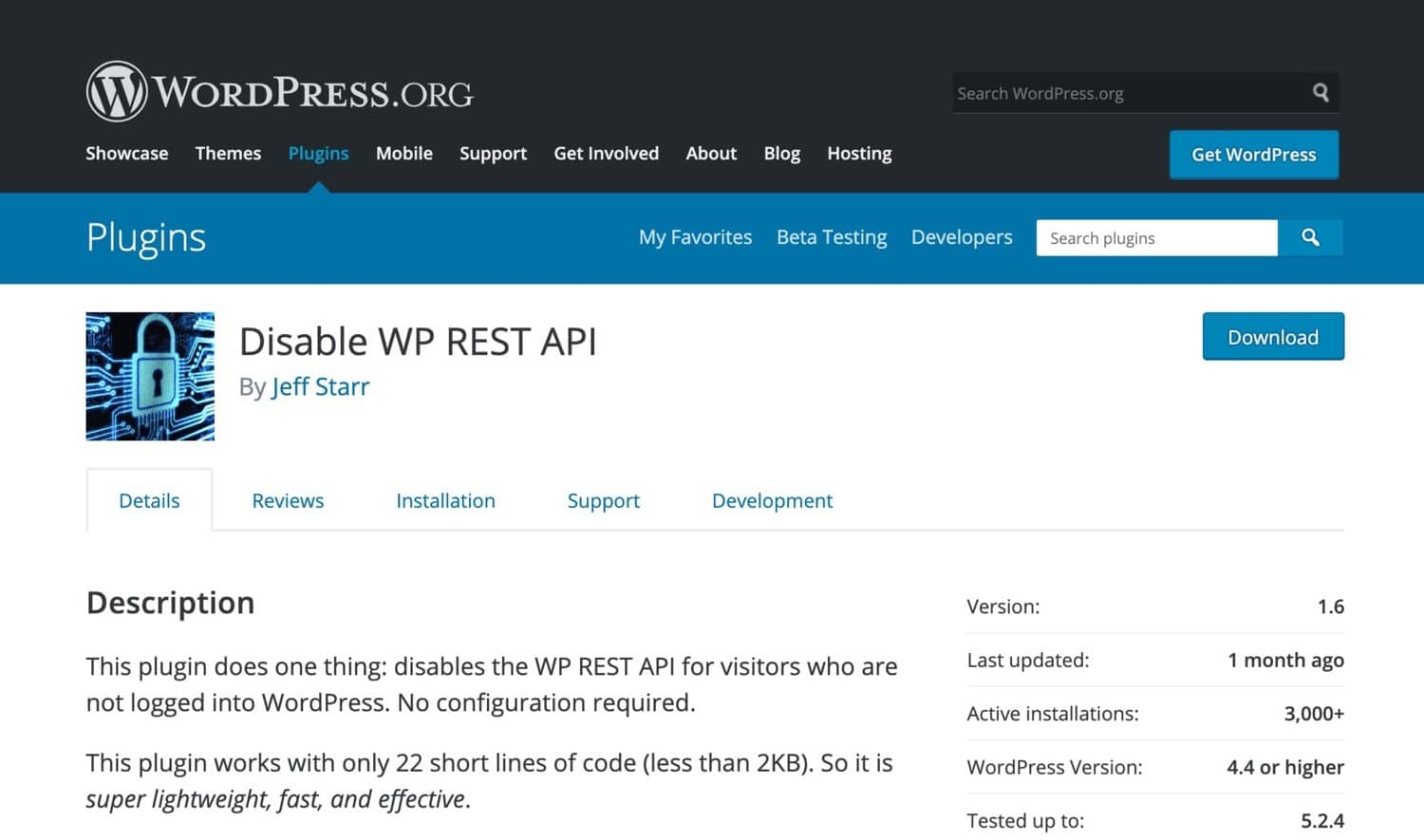The height and width of the screenshot is (840, 1424).
Task: Open the Showcase page
Action: [126, 153]
